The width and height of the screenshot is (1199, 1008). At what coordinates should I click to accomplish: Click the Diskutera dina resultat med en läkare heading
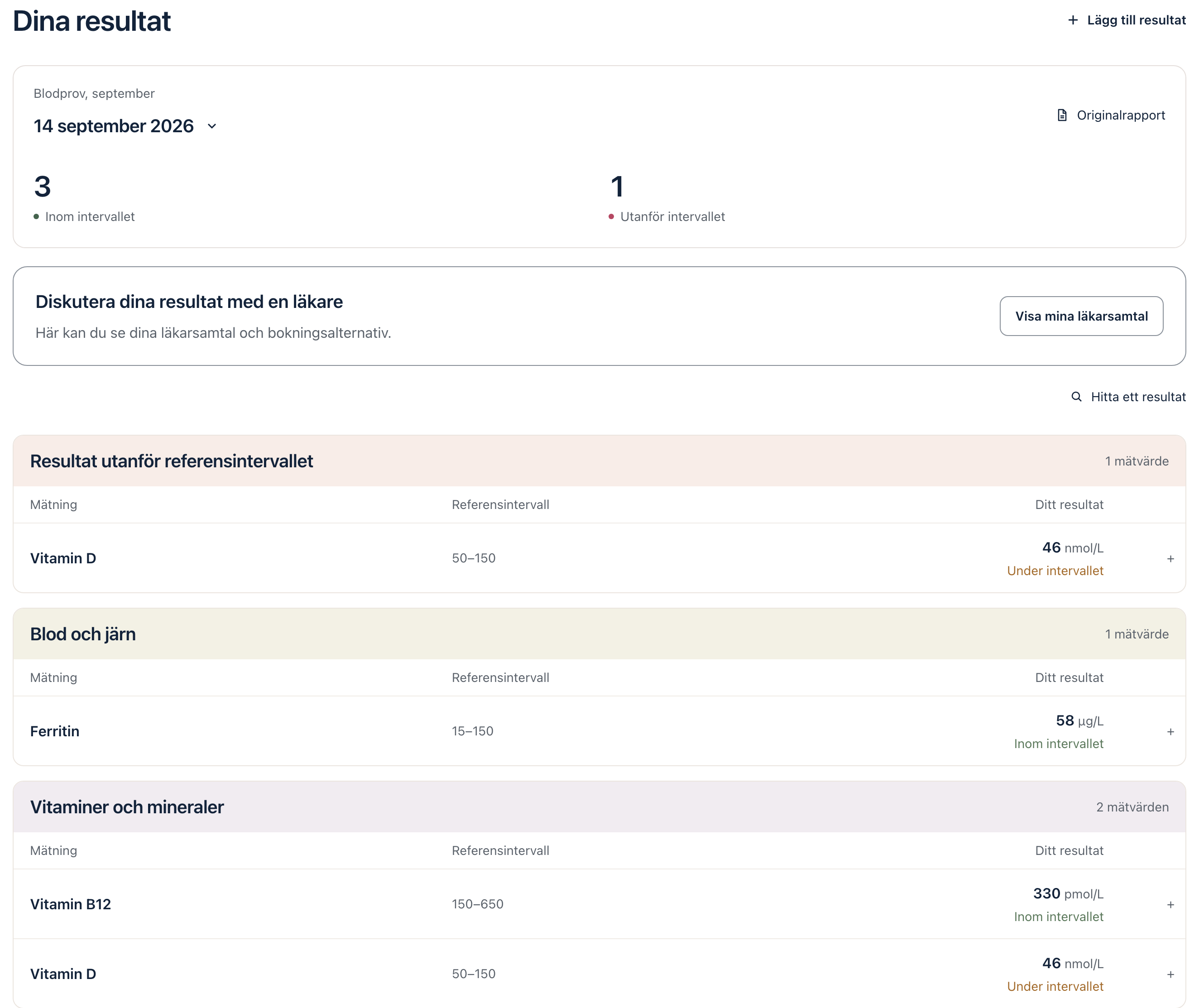point(189,302)
